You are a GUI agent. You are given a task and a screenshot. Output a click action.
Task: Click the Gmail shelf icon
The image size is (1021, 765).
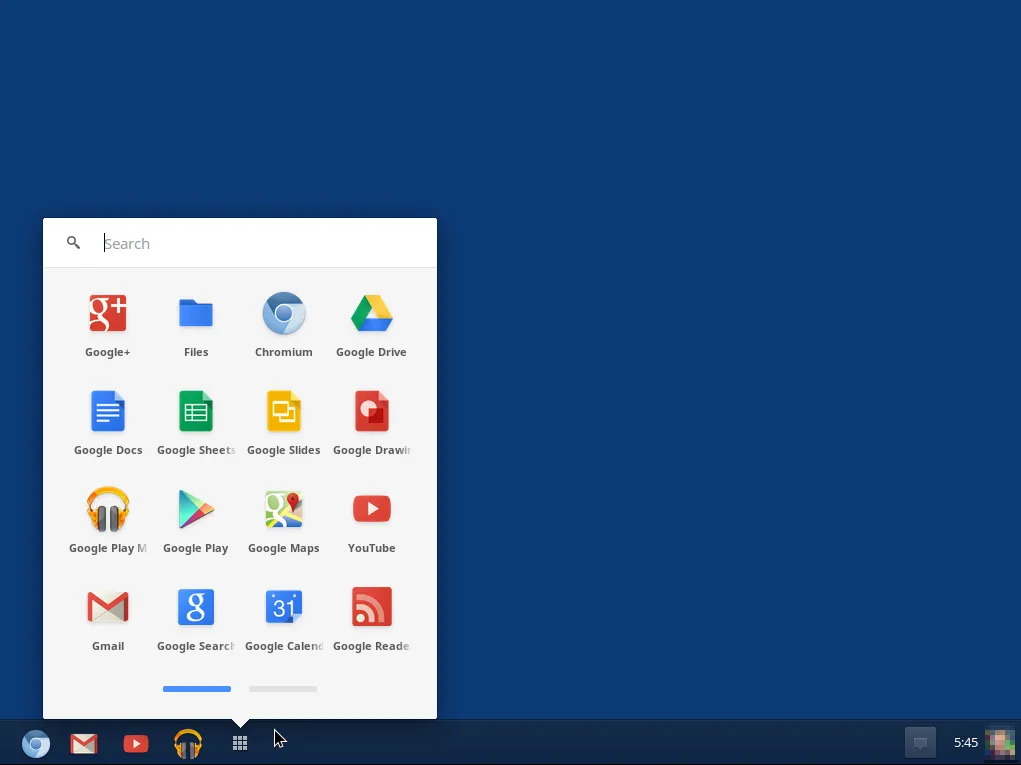(x=84, y=743)
